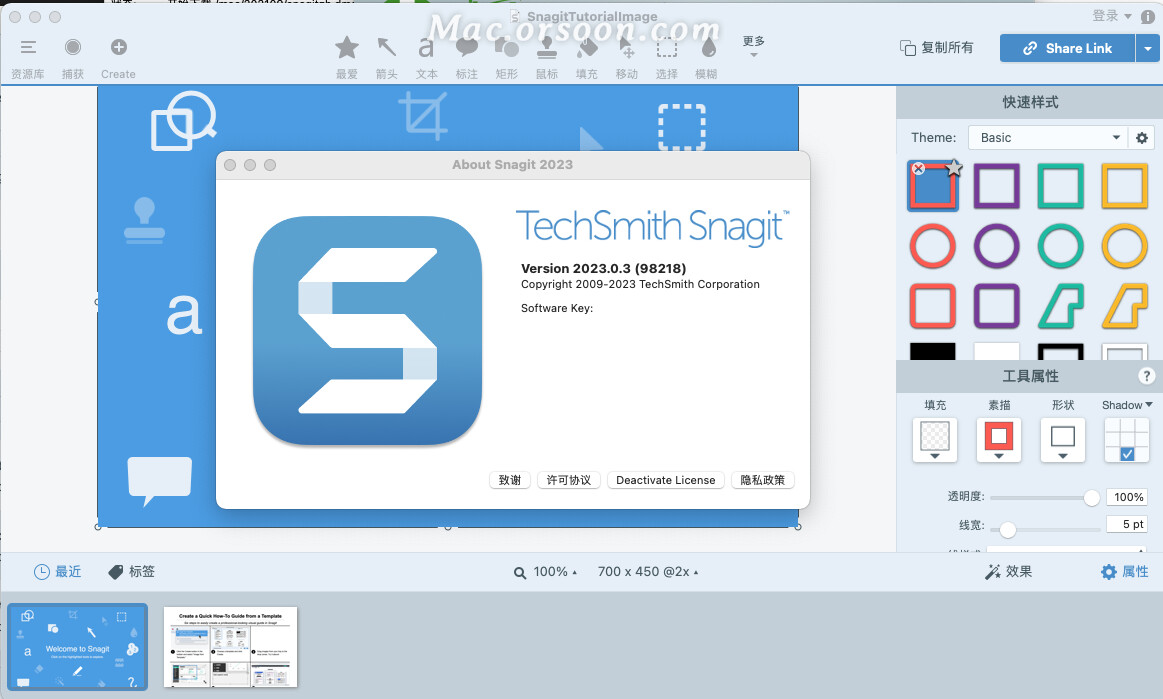Open the Tags tab
The image size is (1163, 699).
tap(131, 571)
